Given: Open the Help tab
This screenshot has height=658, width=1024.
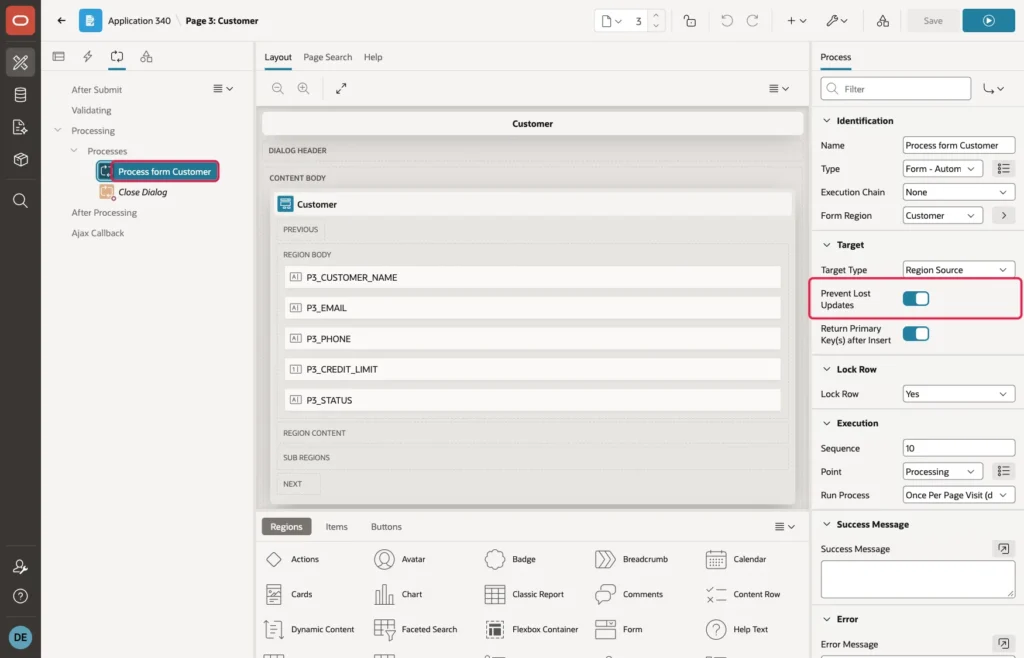Looking at the screenshot, I should (x=373, y=57).
